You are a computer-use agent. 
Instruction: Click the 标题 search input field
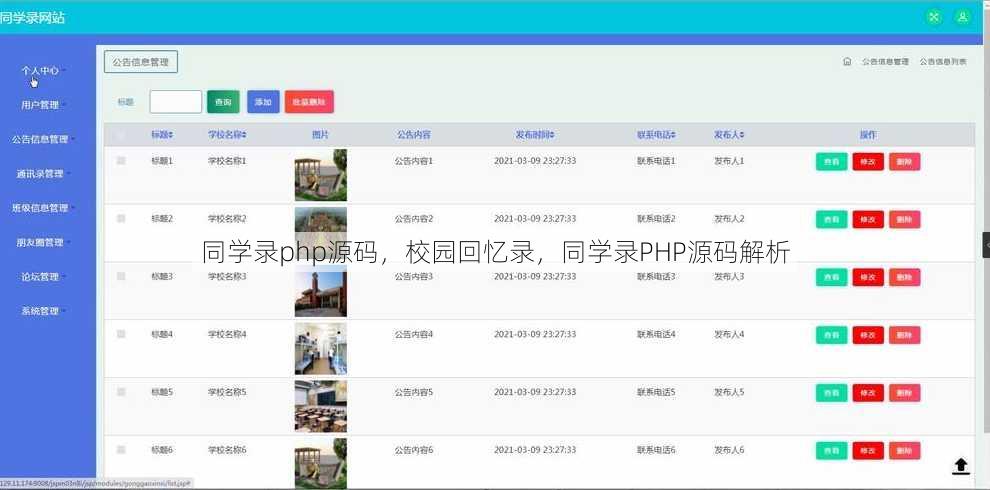click(176, 102)
